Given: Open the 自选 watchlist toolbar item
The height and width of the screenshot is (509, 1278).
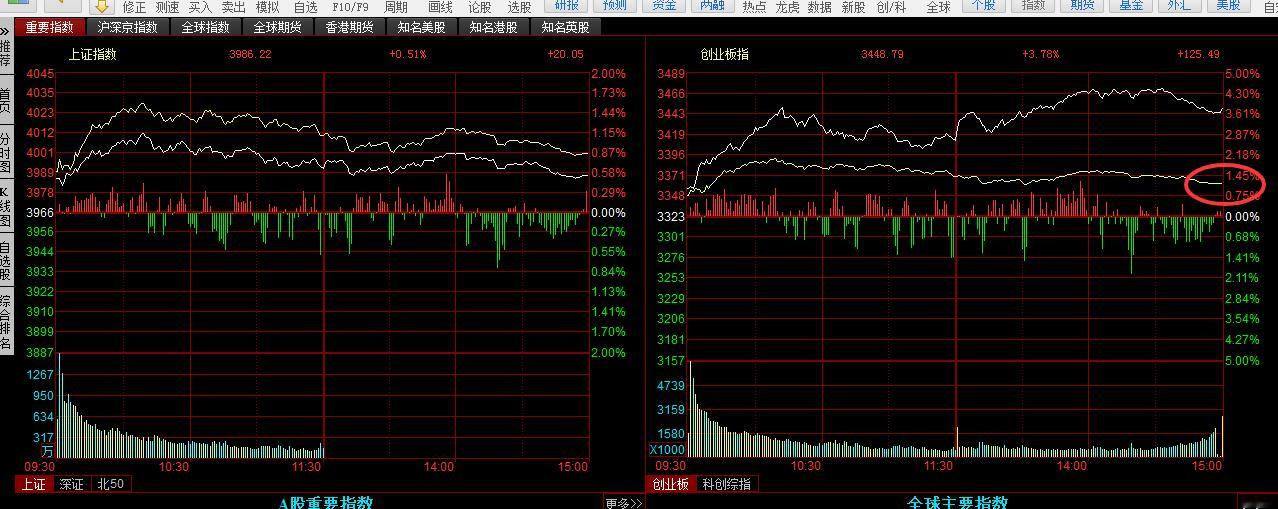Looking at the screenshot, I should click(305, 7).
